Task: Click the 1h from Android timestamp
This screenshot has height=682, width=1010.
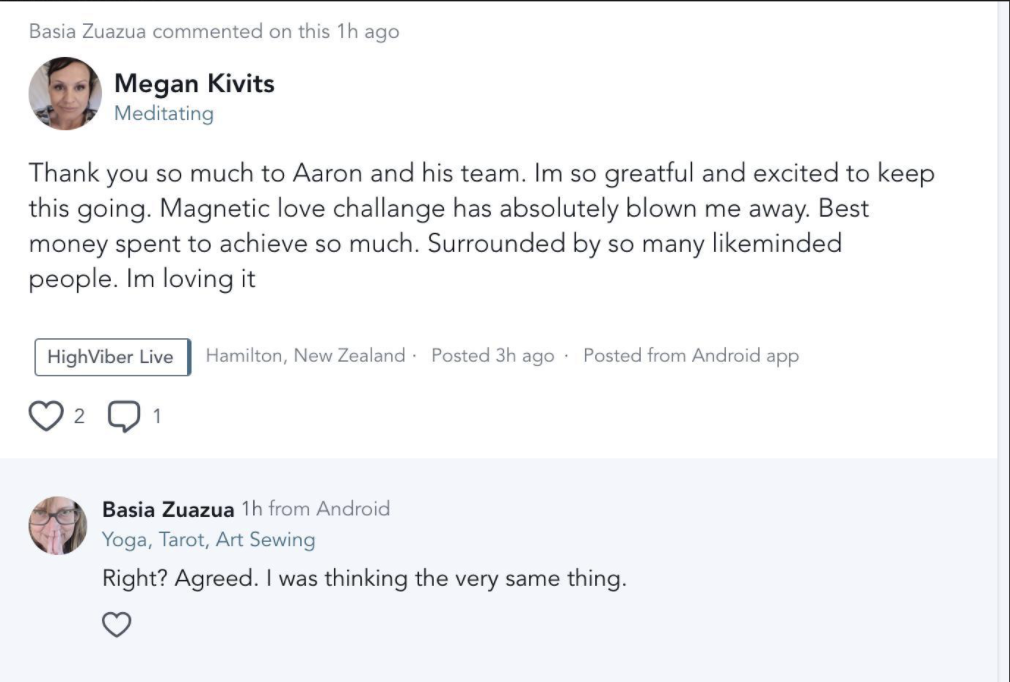Action: (x=315, y=509)
